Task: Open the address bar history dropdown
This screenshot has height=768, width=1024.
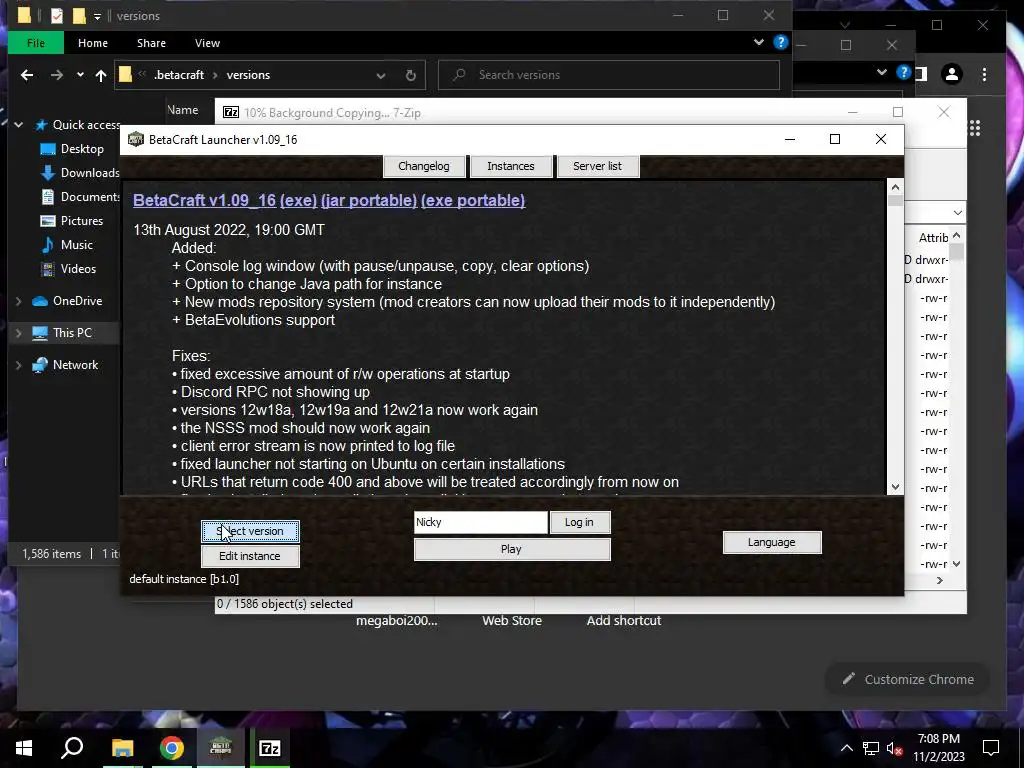Action: [381, 76]
